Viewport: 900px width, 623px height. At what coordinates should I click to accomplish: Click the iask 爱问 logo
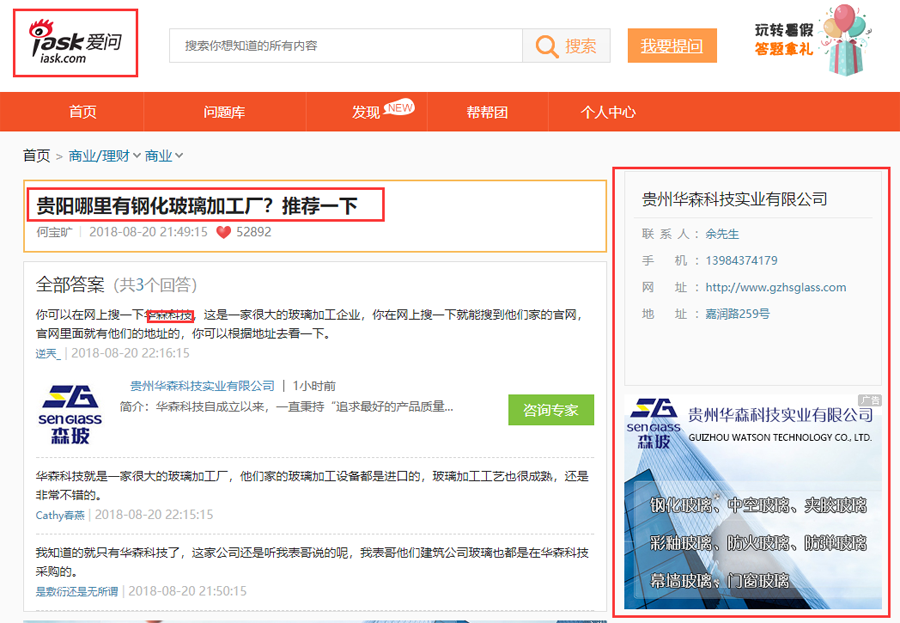click(75, 42)
